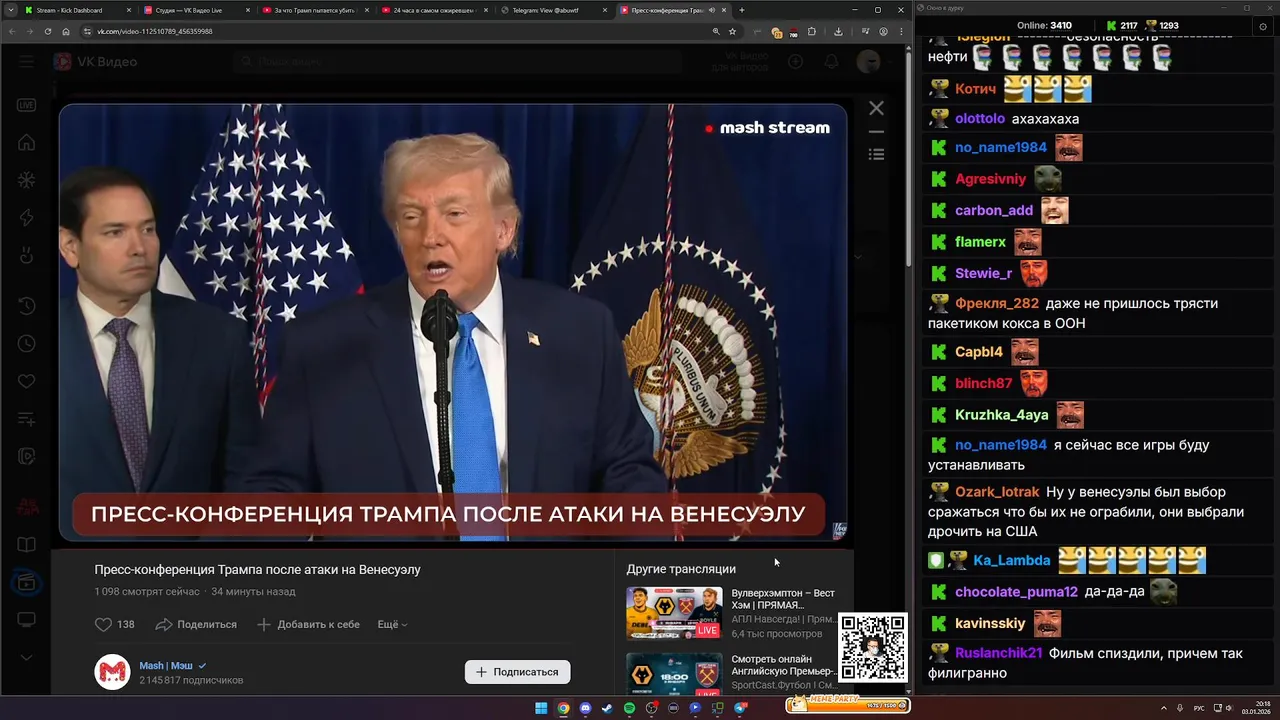The height and width of the screenshot is (720, 1280).
Task: Click the QR code overlay image
Action: click(x=873, y=648)
